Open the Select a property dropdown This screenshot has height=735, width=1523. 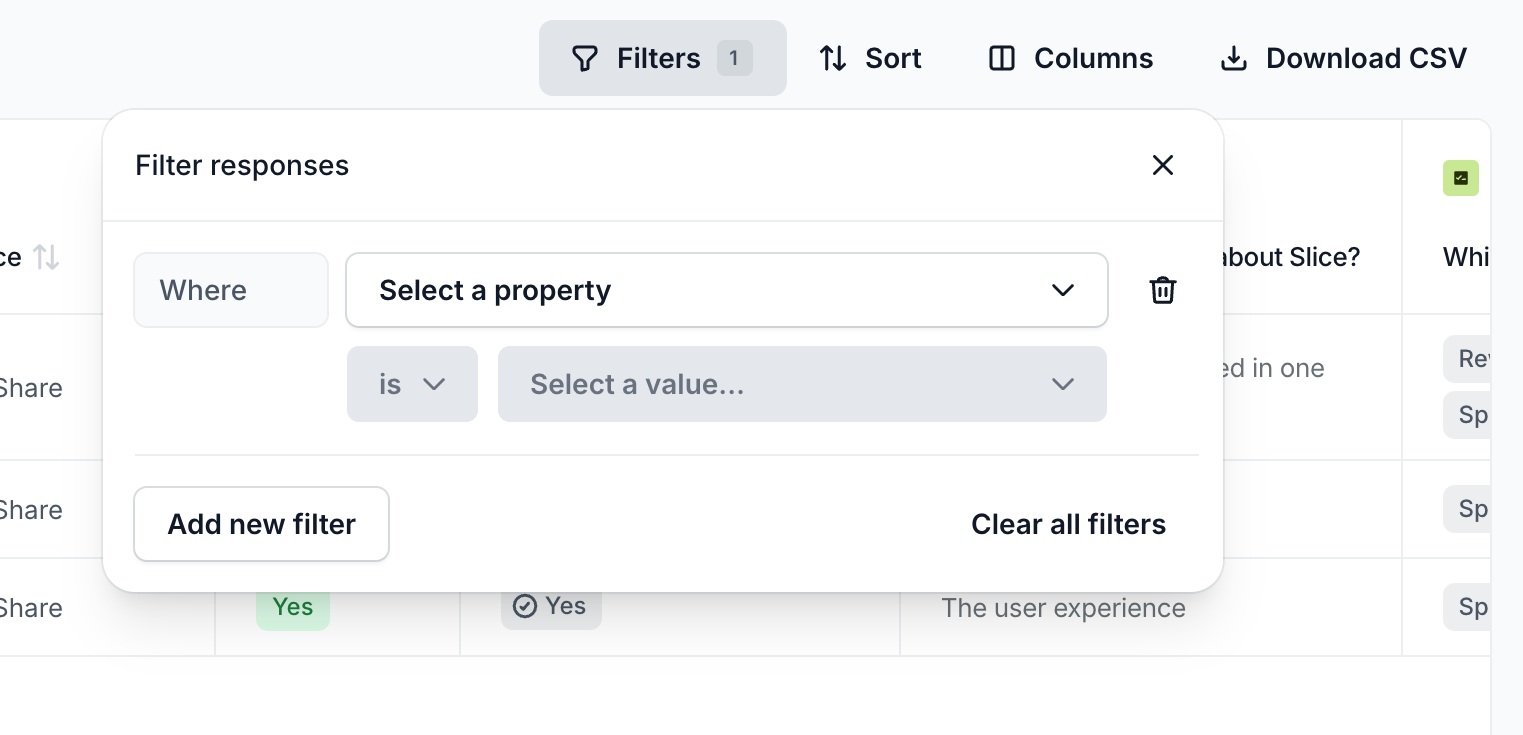pos(727,290)
